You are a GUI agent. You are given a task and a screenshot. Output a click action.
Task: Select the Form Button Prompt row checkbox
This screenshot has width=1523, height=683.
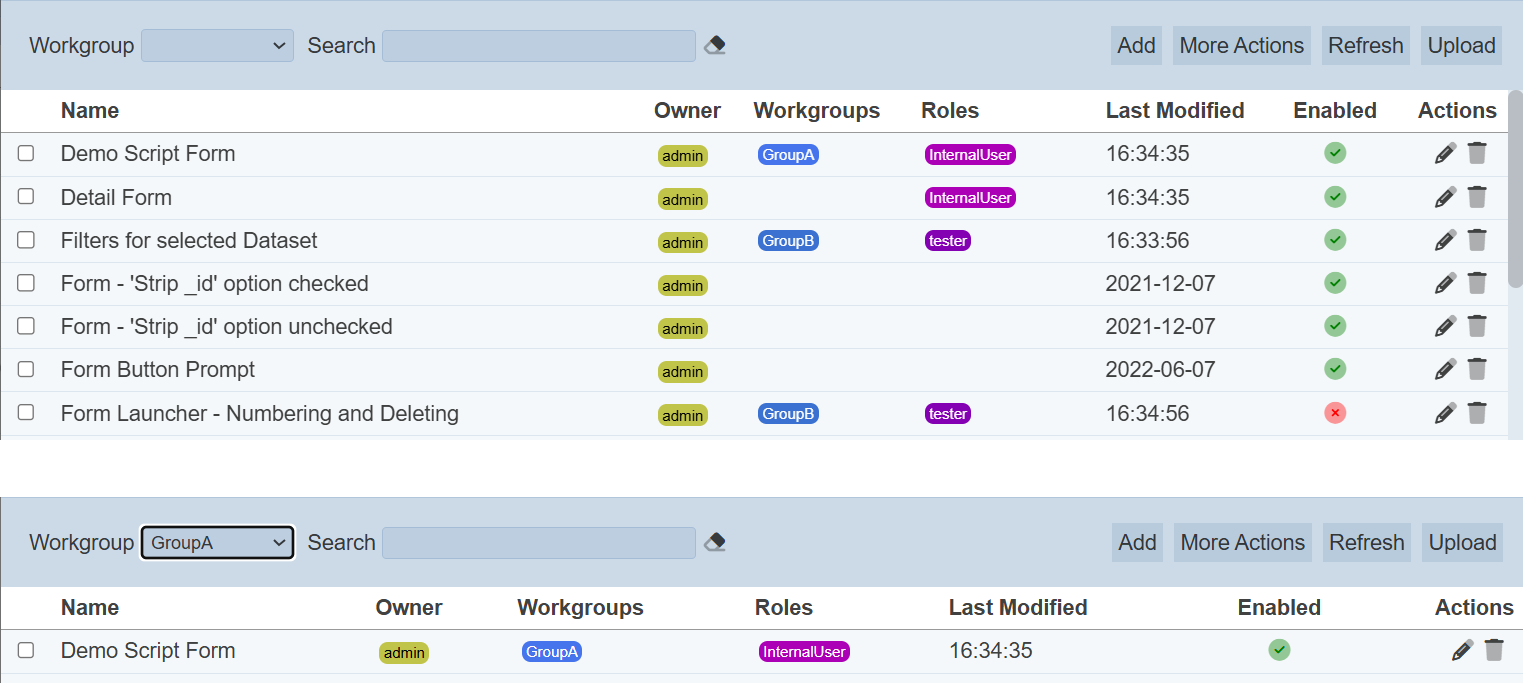(x=26, y=369)
